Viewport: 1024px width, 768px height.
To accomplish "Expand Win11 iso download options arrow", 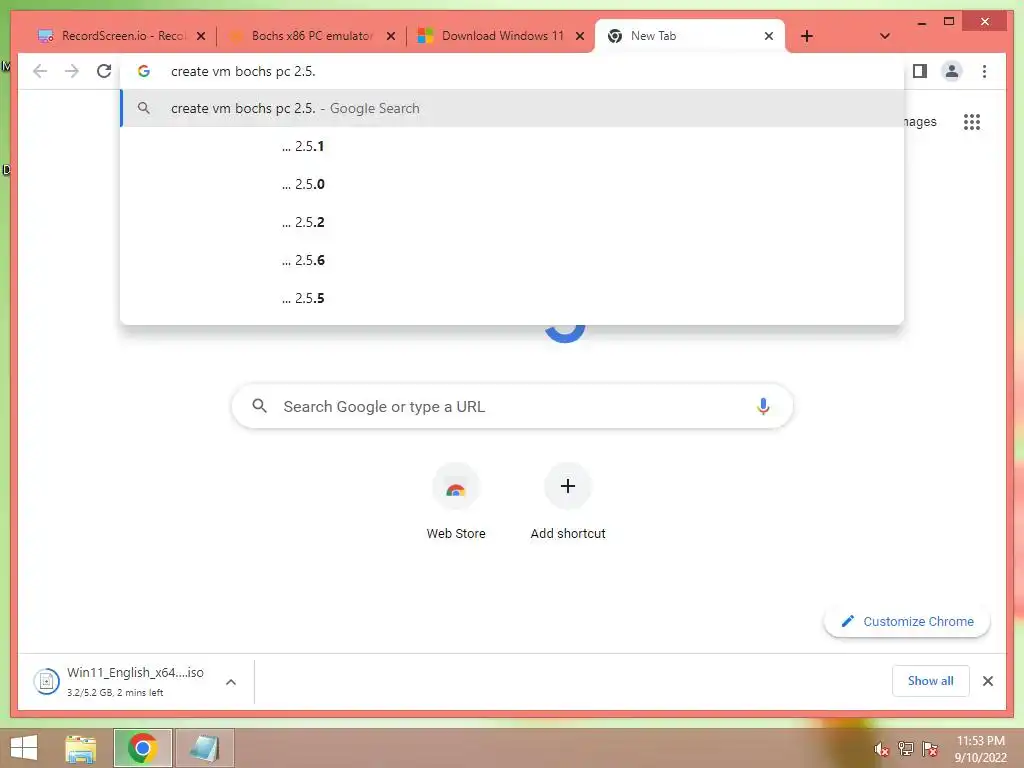I will tap(231, 682).
